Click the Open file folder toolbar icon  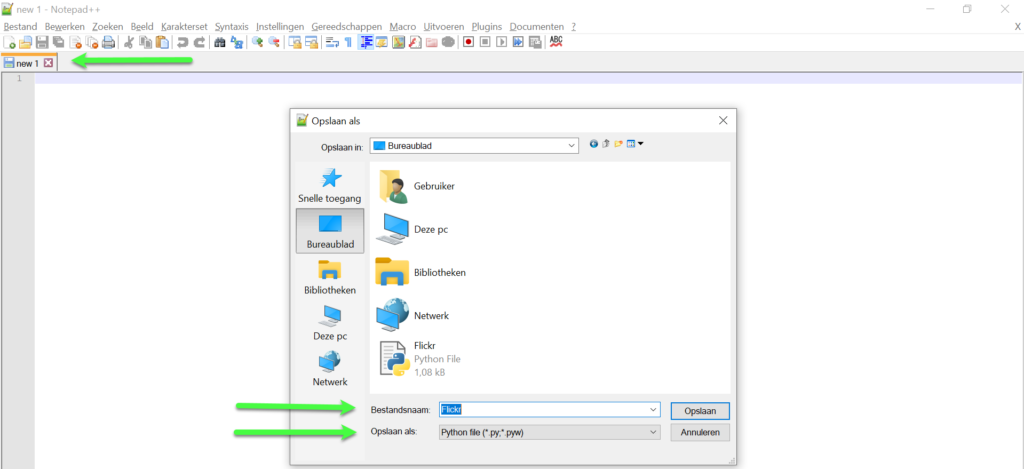pos(25,42)
